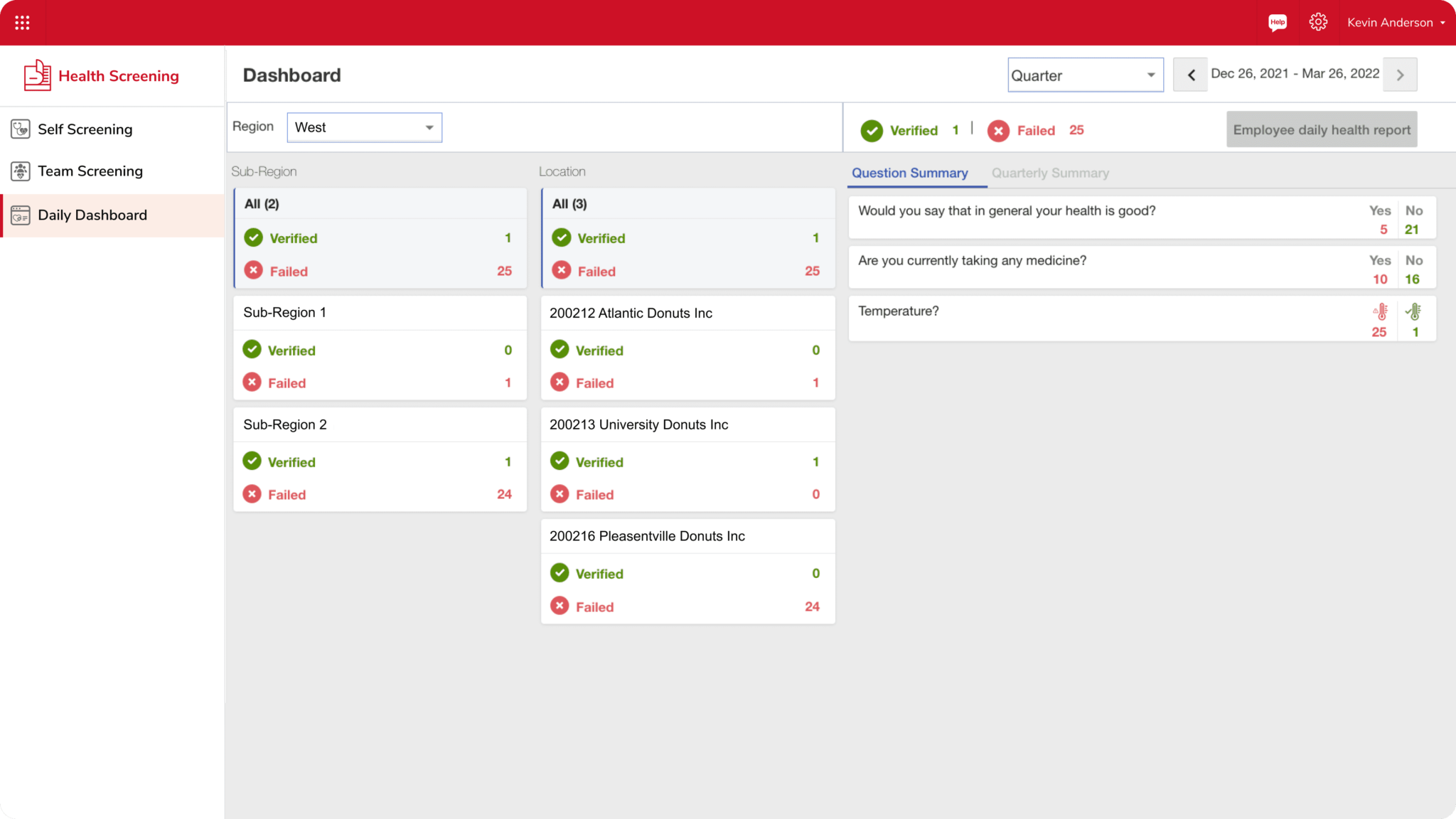1456x819 pixels.
Task: Advance to next date range arrow
Action: click(1400, 75)
